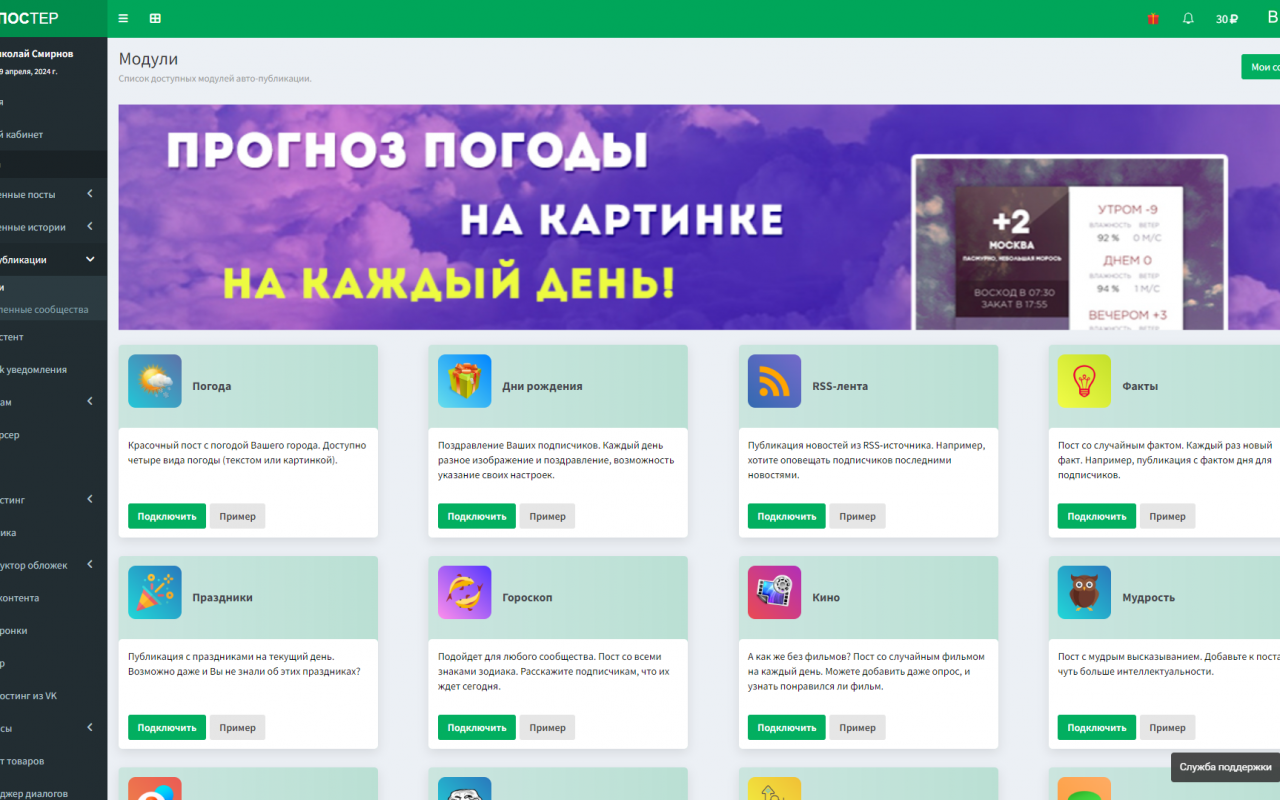Open the sidebar 'т товаров' item
This screenshot has height=800, width=1280.
[53, 760]
